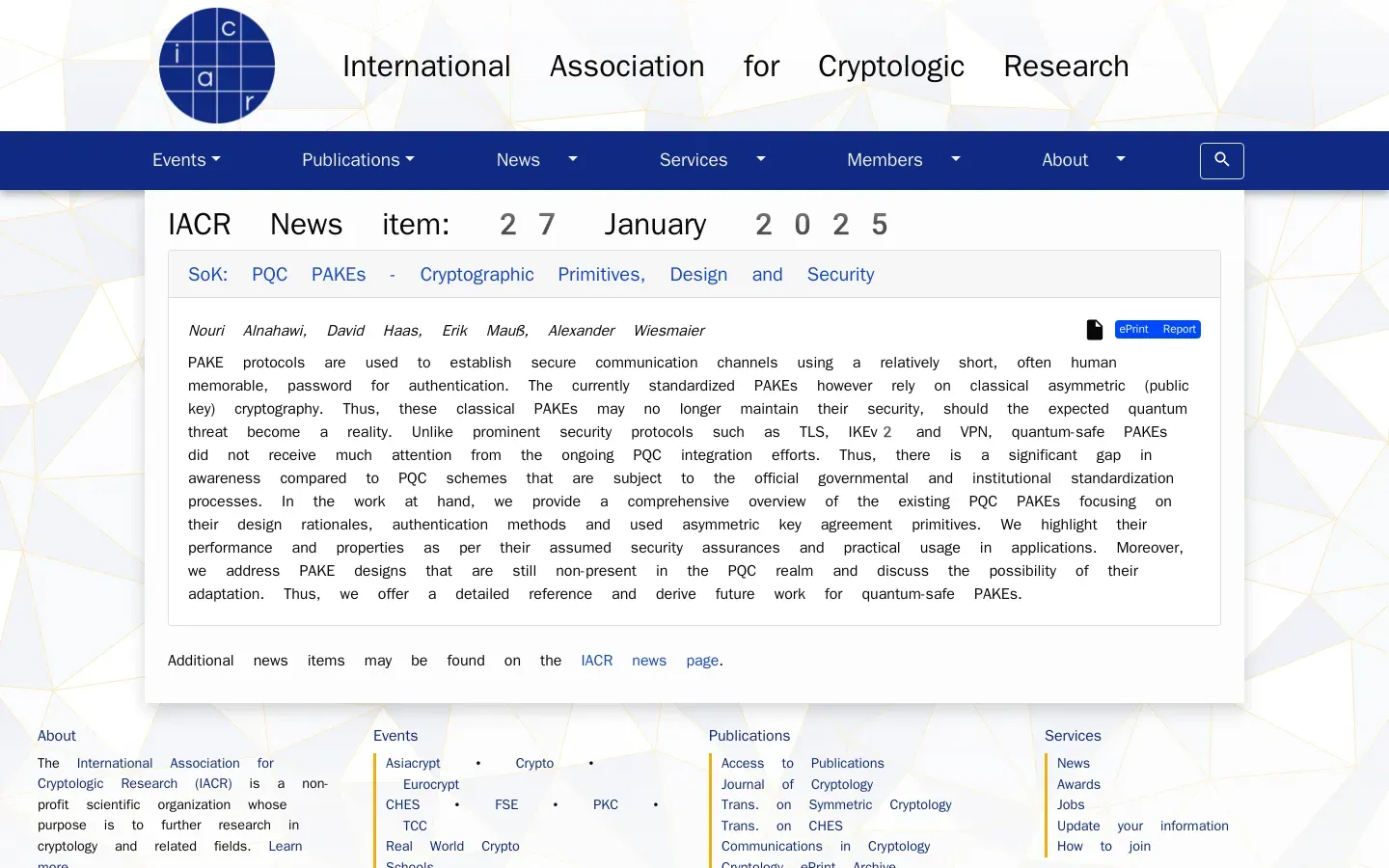Image resolution: width=1389 pixels, height=868 pixels.
Task: Open TCC in footer Events
Action: 415,826
